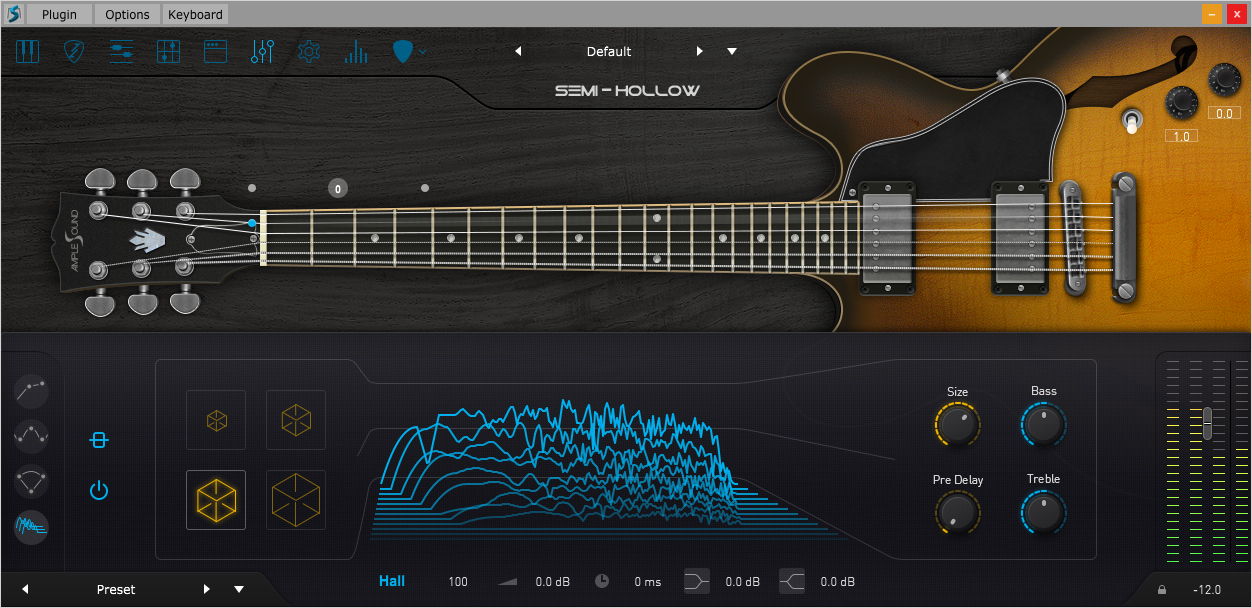Screen dimensions: 1252x608
Task: Click the 0 ms pre-delay value
Action: tap(648, 582)
